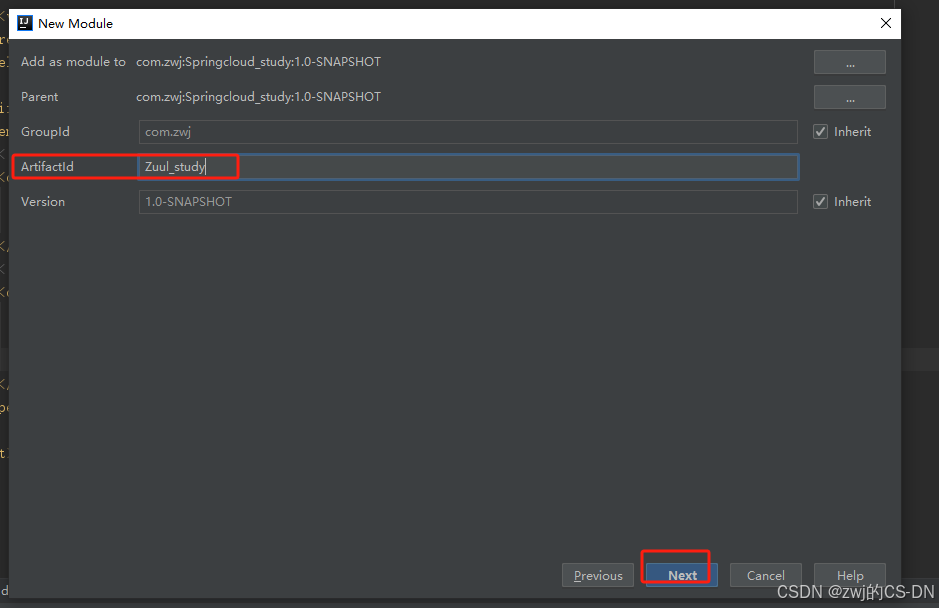Click the 'New Module' title text
This screenshot has width=939, height=608.
coord(75,23)
